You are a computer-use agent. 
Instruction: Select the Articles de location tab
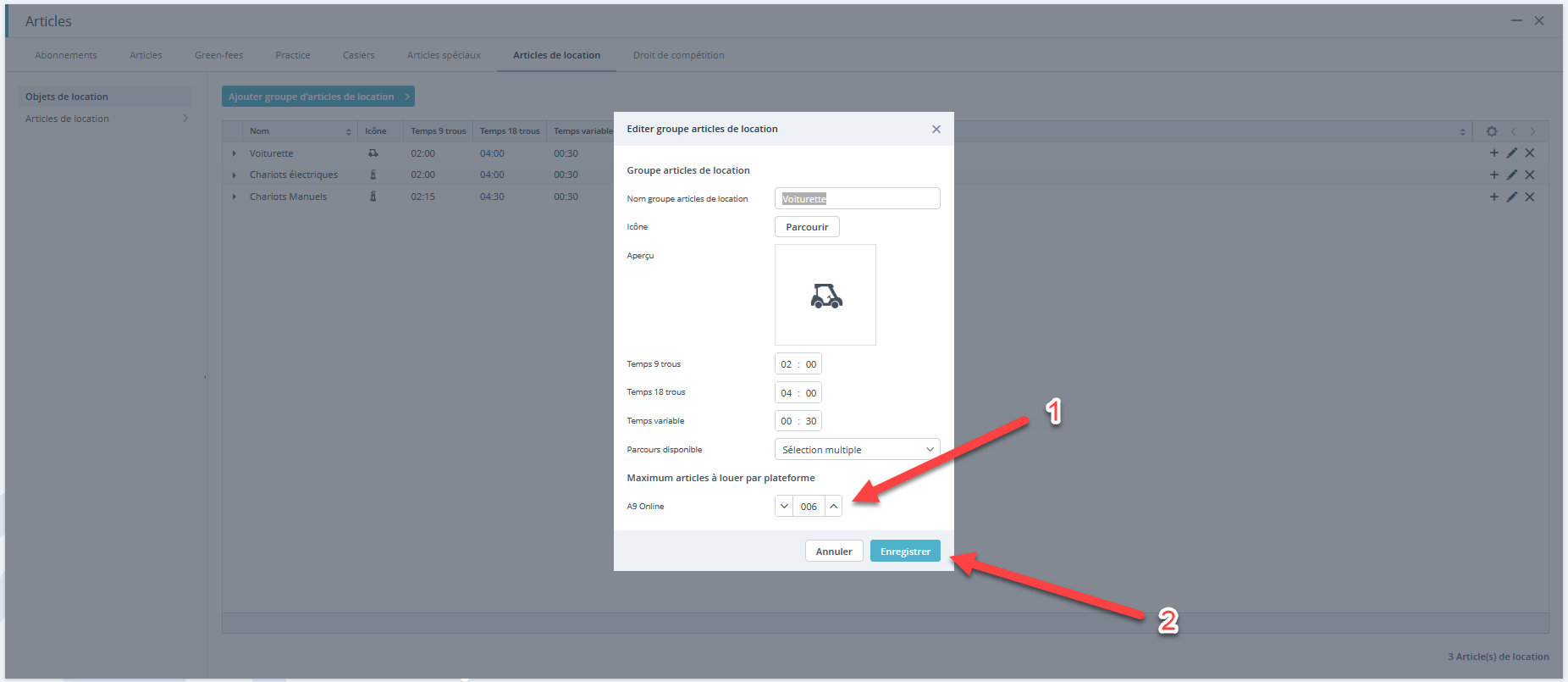pos(556,55)
